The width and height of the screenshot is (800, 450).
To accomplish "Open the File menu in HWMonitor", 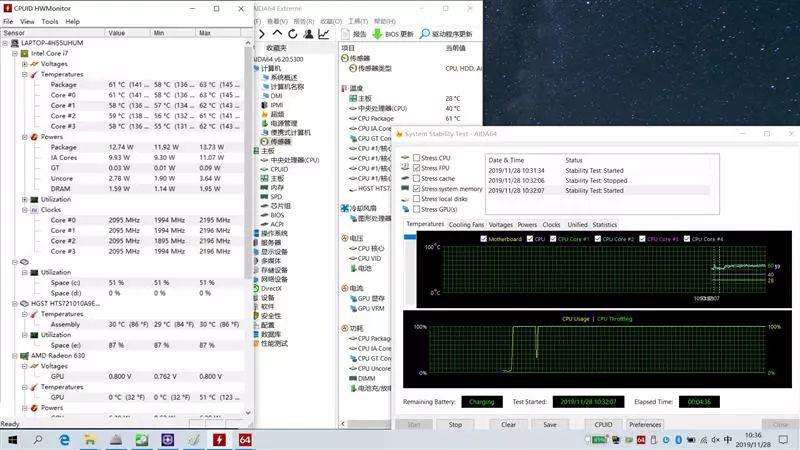I will coord(8,21).
